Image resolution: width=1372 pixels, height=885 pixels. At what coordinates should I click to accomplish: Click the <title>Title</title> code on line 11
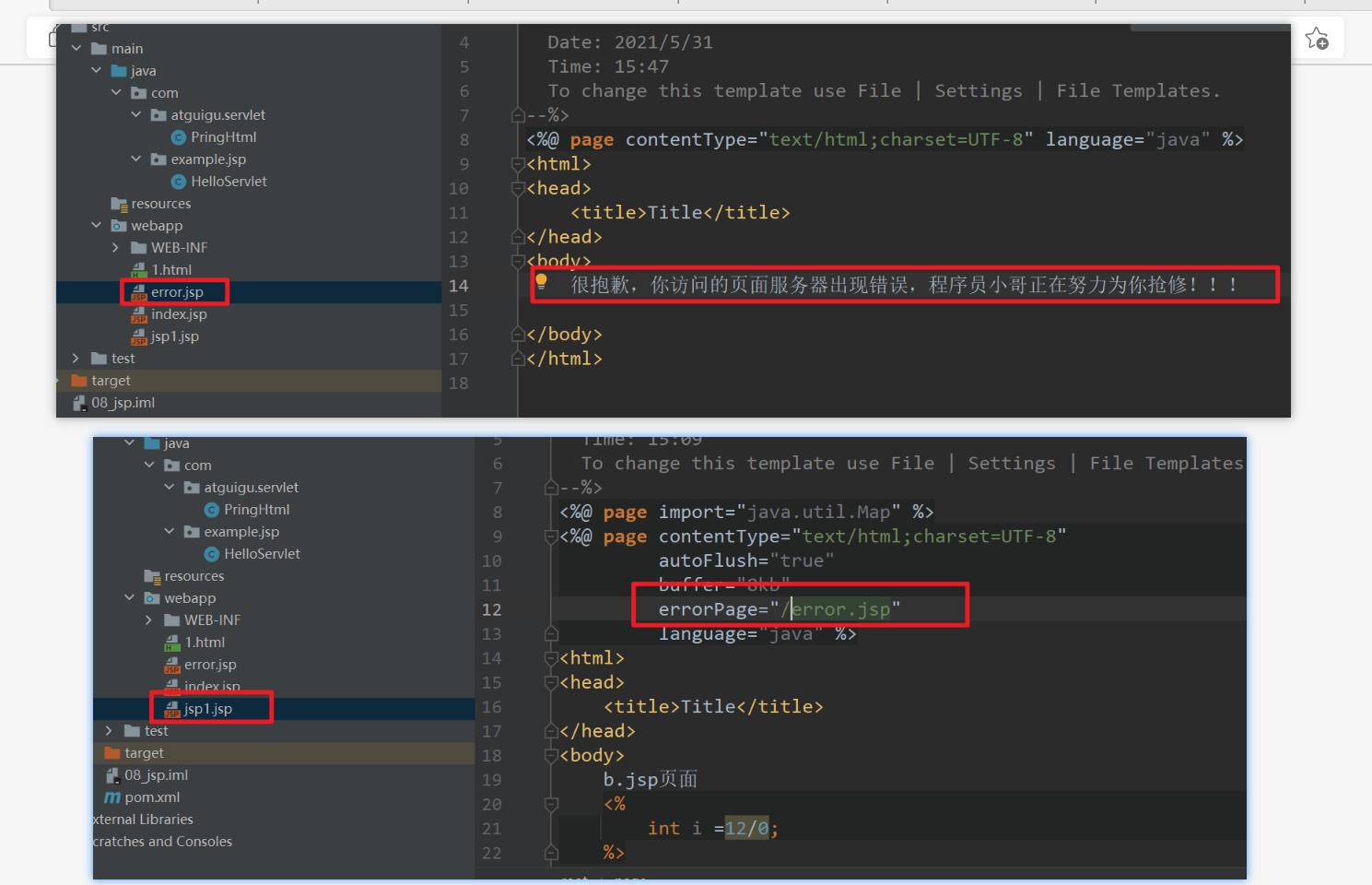pos(680,213)
